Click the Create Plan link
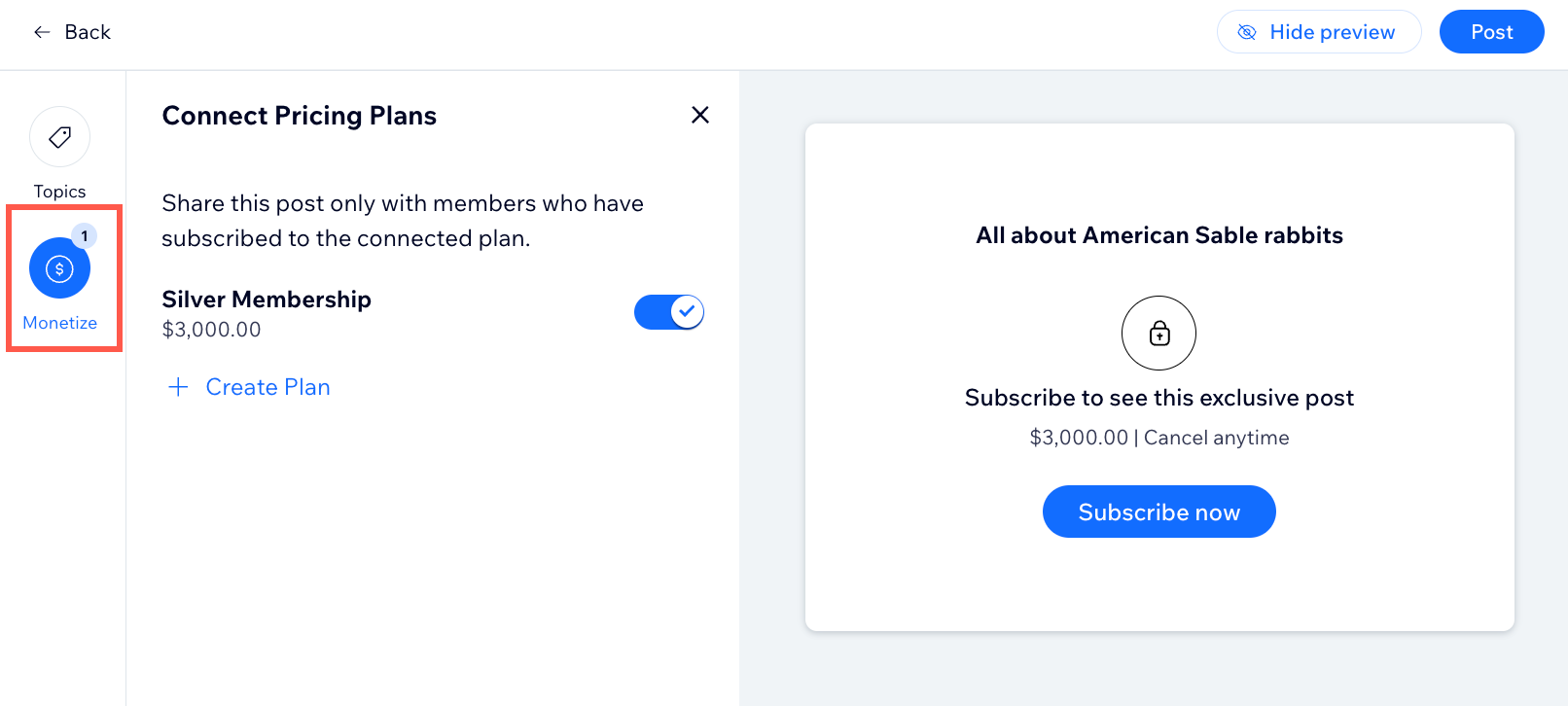1568x706 pixels. pyautogui.click(x=267, y=387)
